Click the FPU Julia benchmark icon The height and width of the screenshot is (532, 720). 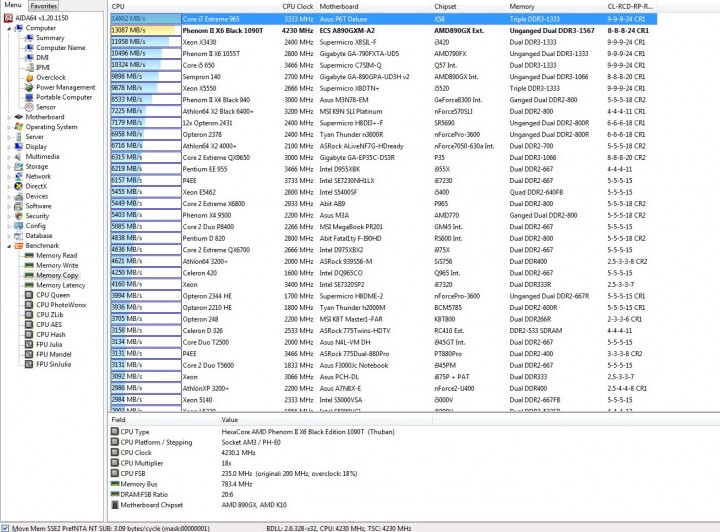[x=29, y=344]
